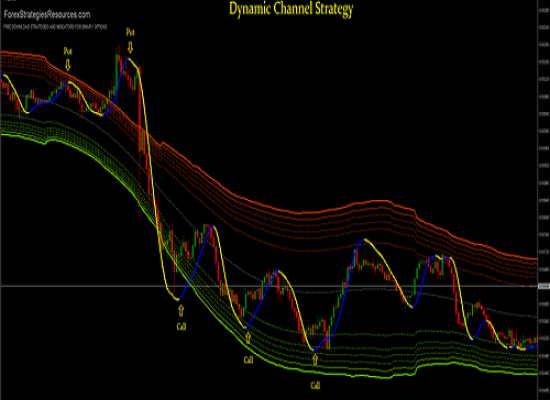Click the up arrow at the second trough

[248, 338]
